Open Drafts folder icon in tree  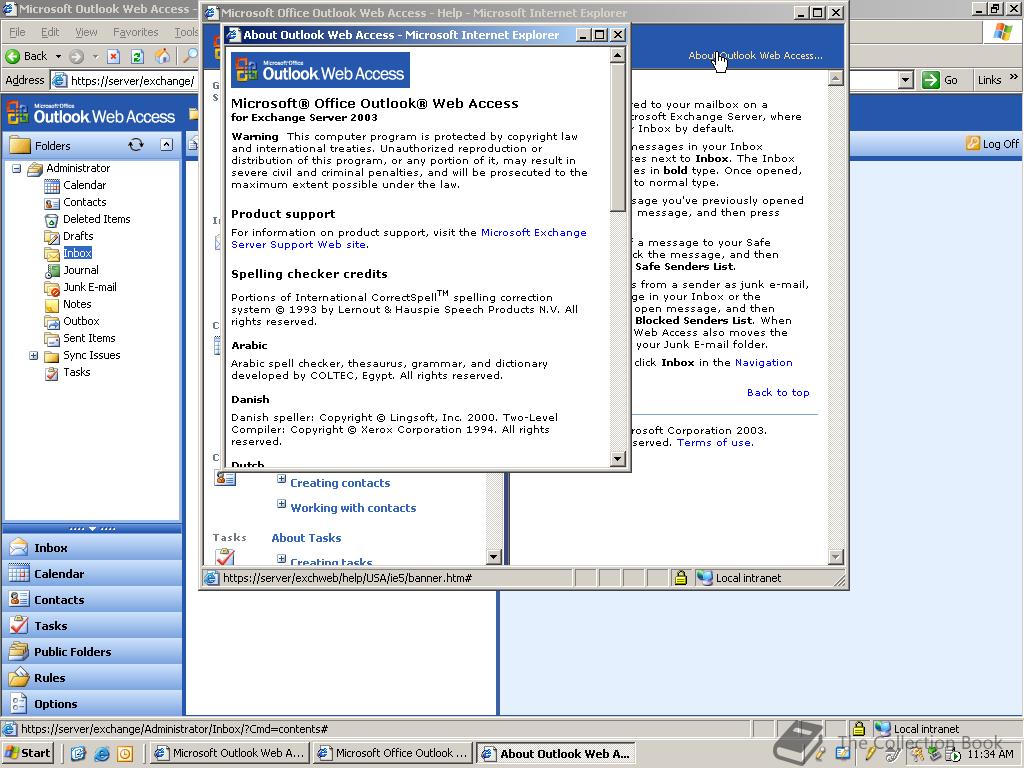point(52,236)
